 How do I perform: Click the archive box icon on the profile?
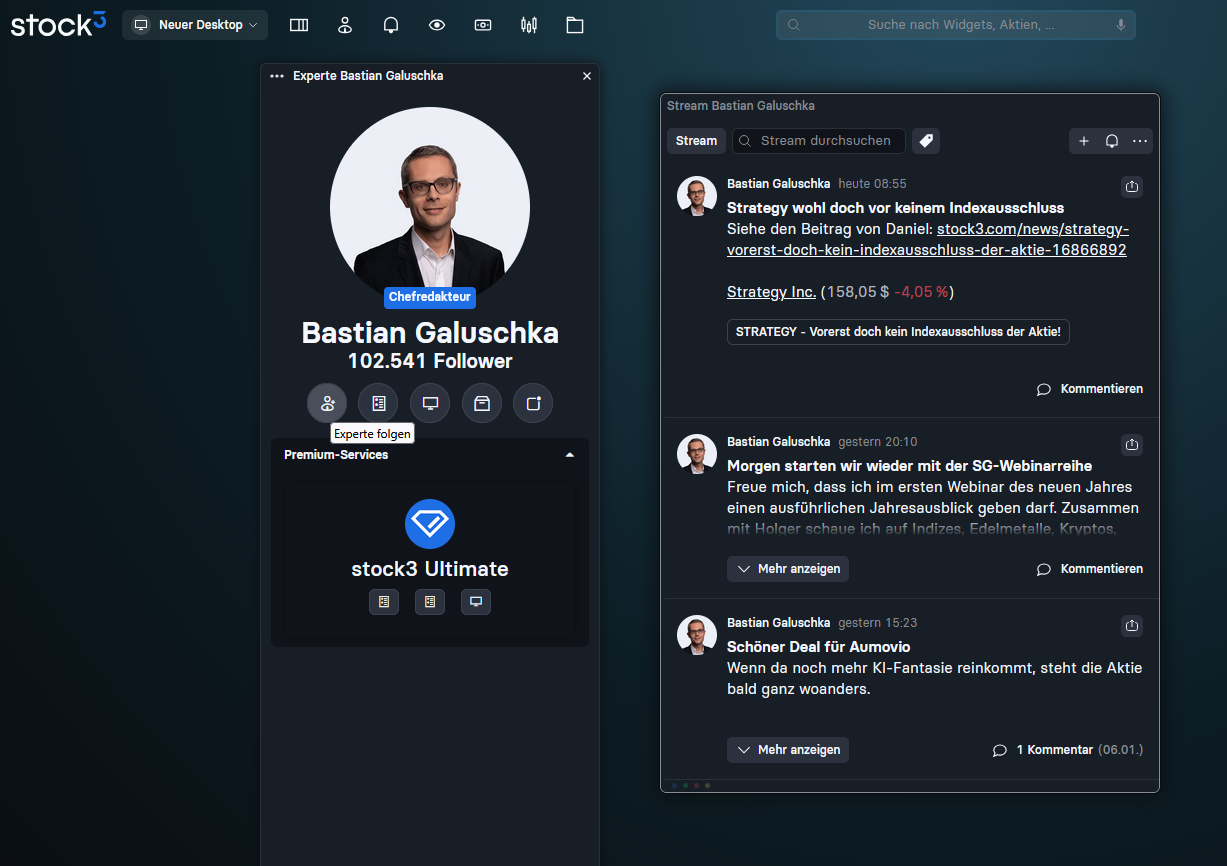coord(482,403)
